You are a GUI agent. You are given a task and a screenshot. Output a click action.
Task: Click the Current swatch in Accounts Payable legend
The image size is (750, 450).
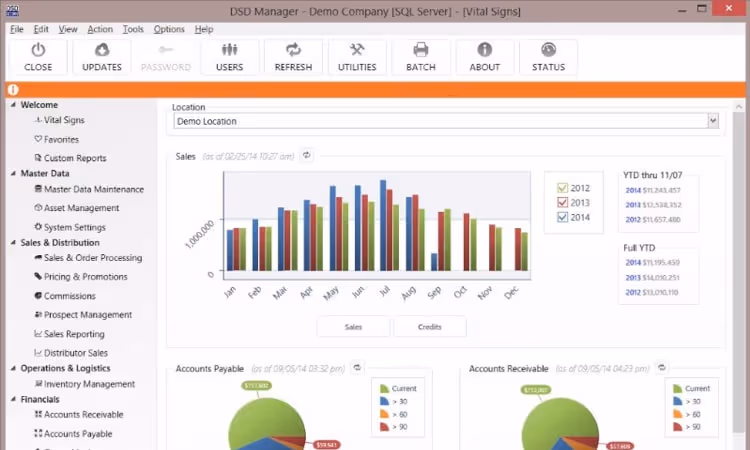[x=384, y=388]
